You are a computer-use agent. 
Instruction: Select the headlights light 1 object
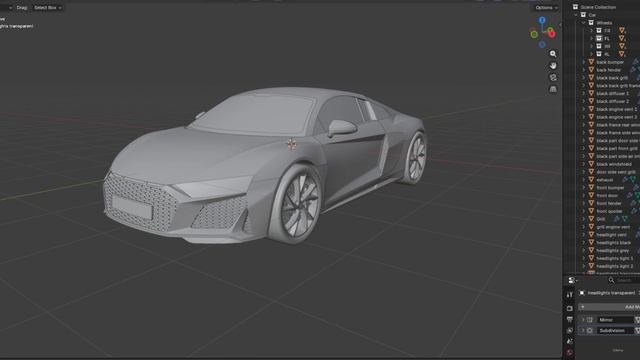pyautogui.click(x=615, y=258)
